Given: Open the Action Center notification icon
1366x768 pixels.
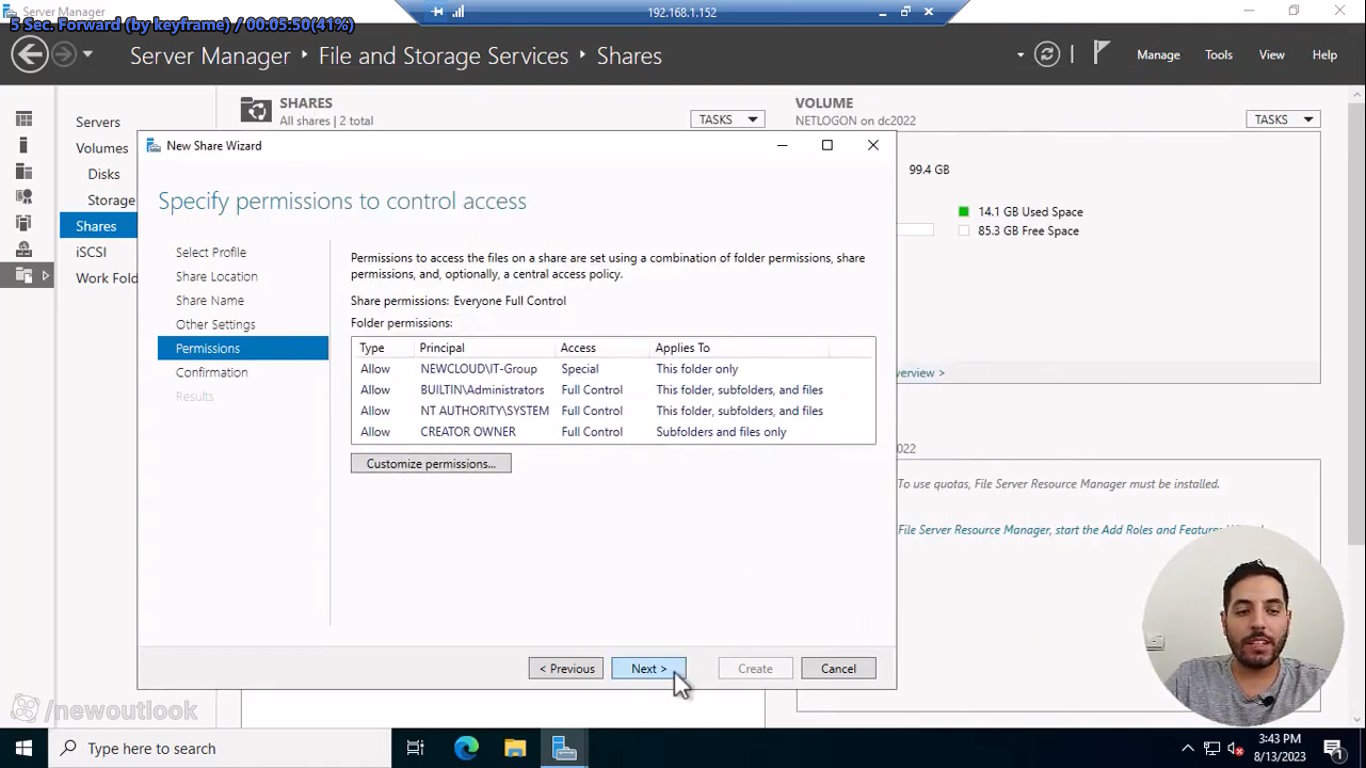Looking at the screenshot, I should [1333, 748].
